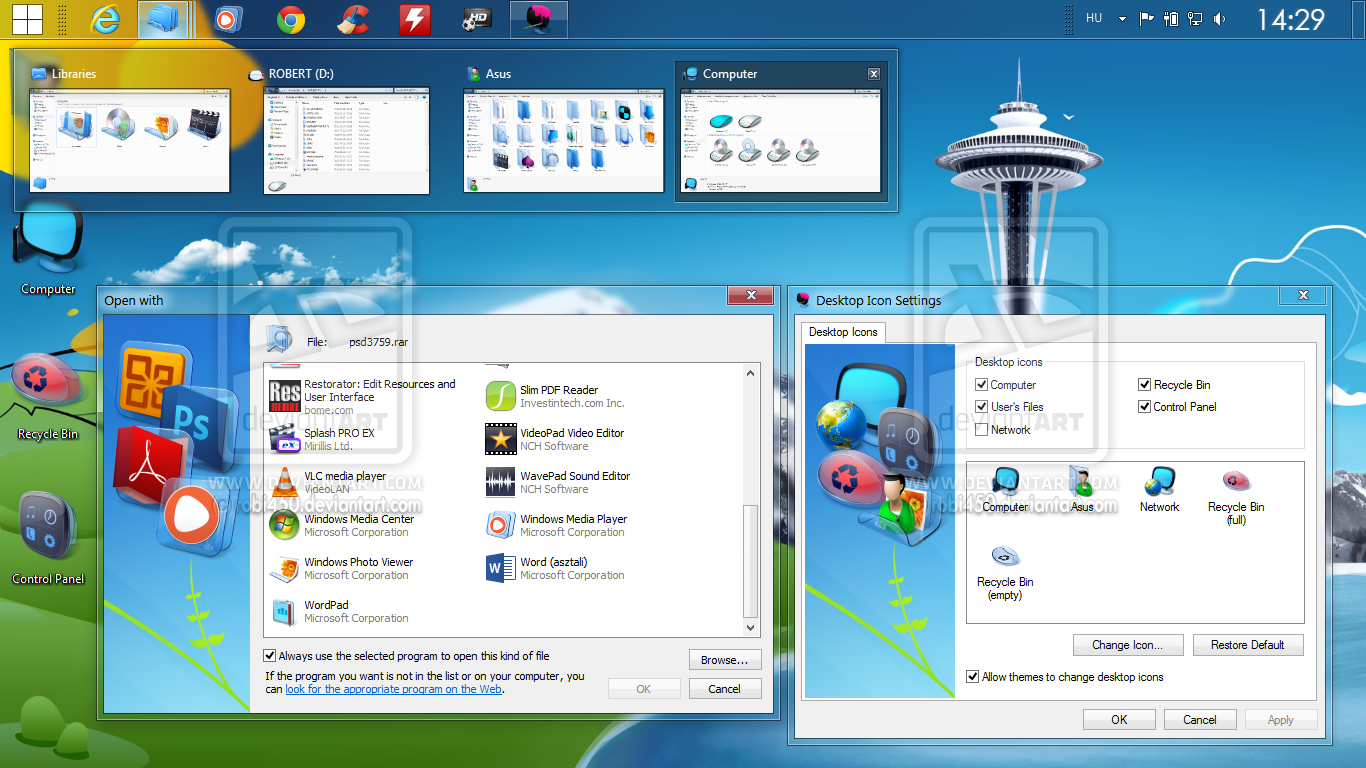Image resolution: width=1366 pixels, height=768 pixels.
Task: Select WavePad Sound Editor
Action: 558,482
